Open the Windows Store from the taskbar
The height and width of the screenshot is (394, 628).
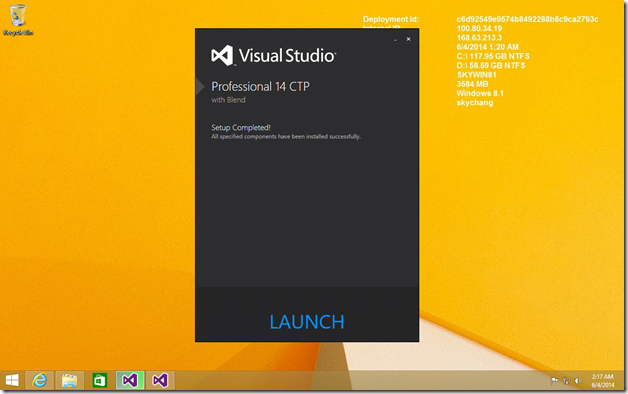(99, 380)
